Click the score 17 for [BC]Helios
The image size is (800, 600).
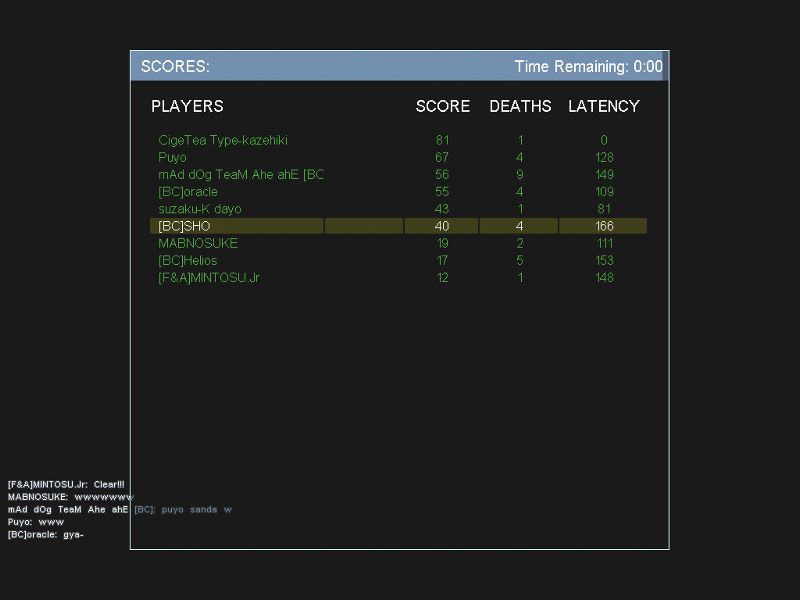[442, 261]
